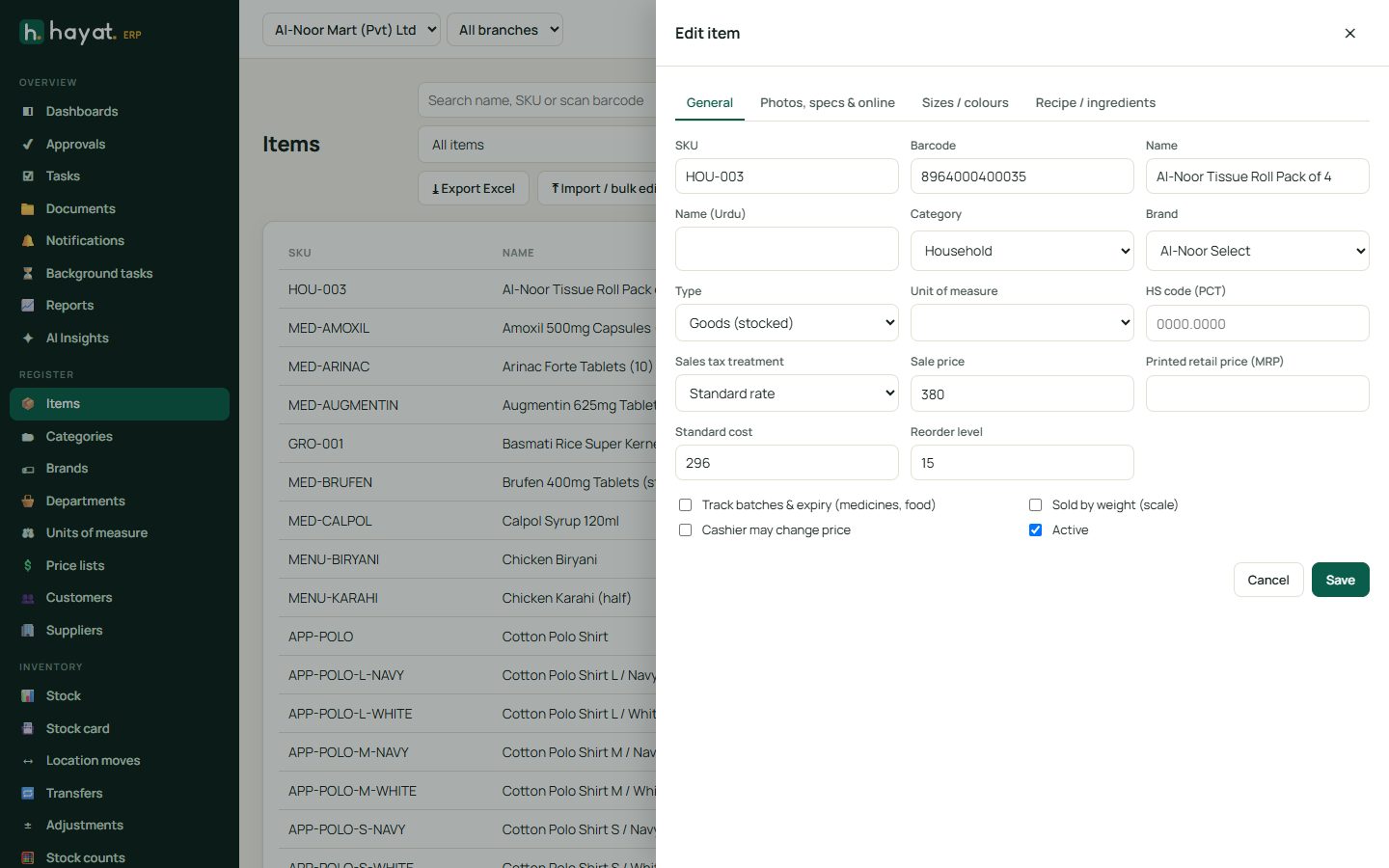Click the Units of measure icon

click(x=28, y=533)
